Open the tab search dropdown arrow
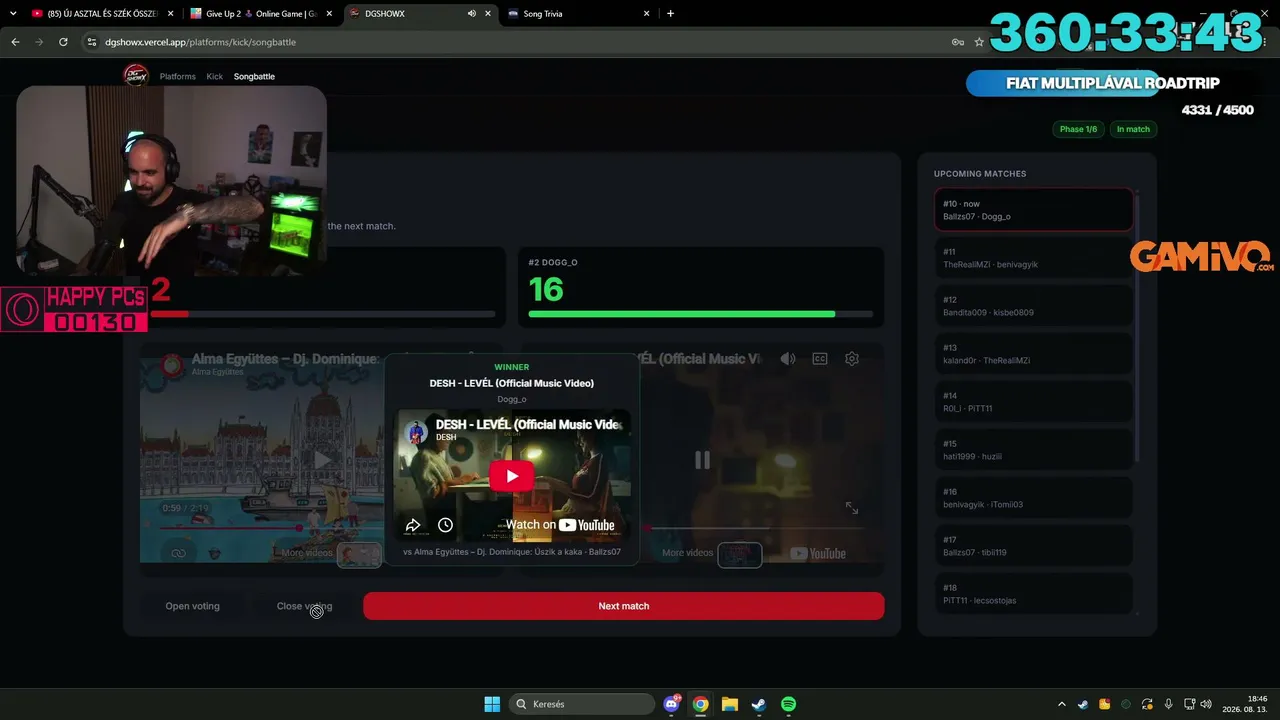 13,14
